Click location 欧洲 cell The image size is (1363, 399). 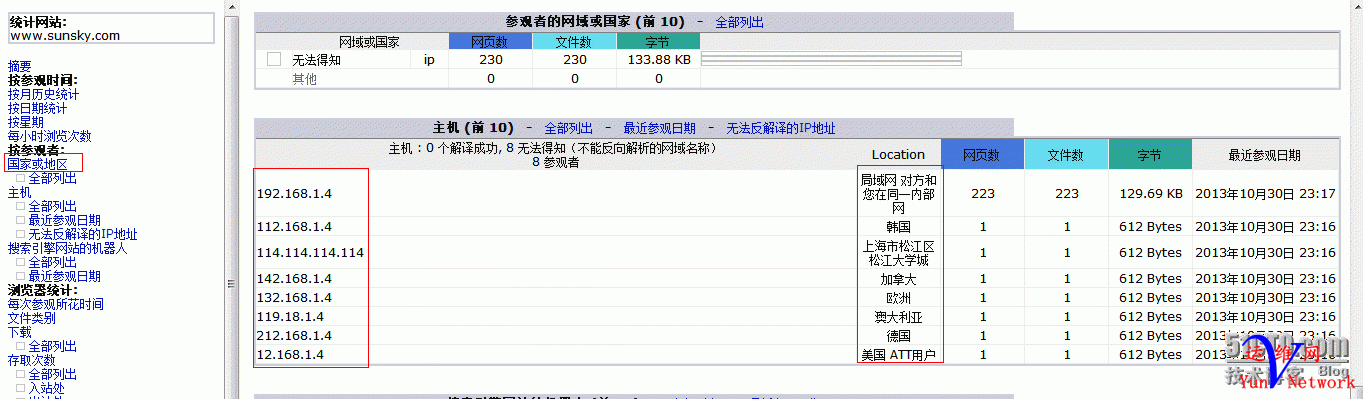point(898,298)
